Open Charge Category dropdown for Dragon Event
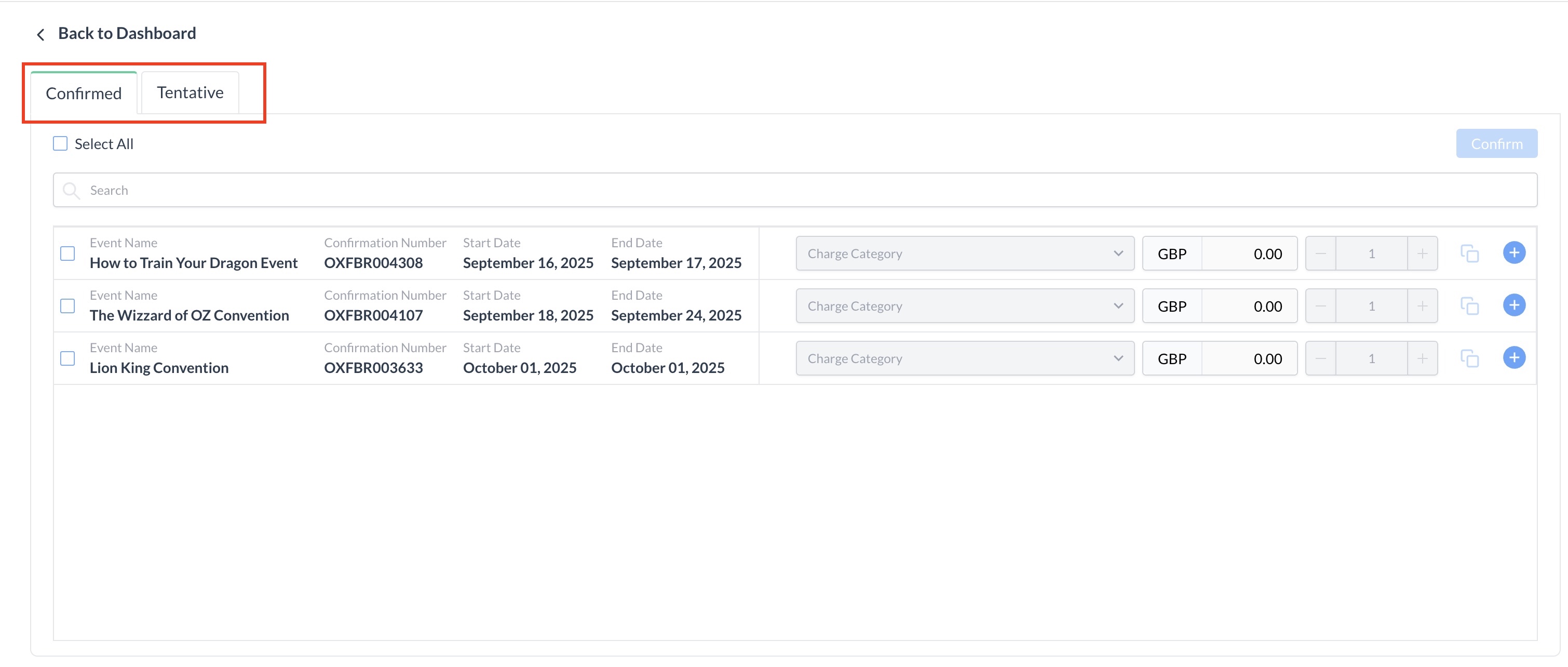Screen dimensions: 1568x667 [964, 254]
